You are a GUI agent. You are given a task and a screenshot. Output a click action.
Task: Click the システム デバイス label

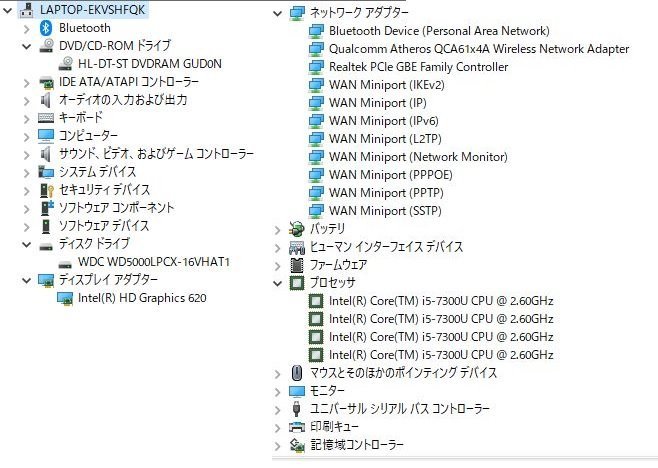tap(97, 172)
